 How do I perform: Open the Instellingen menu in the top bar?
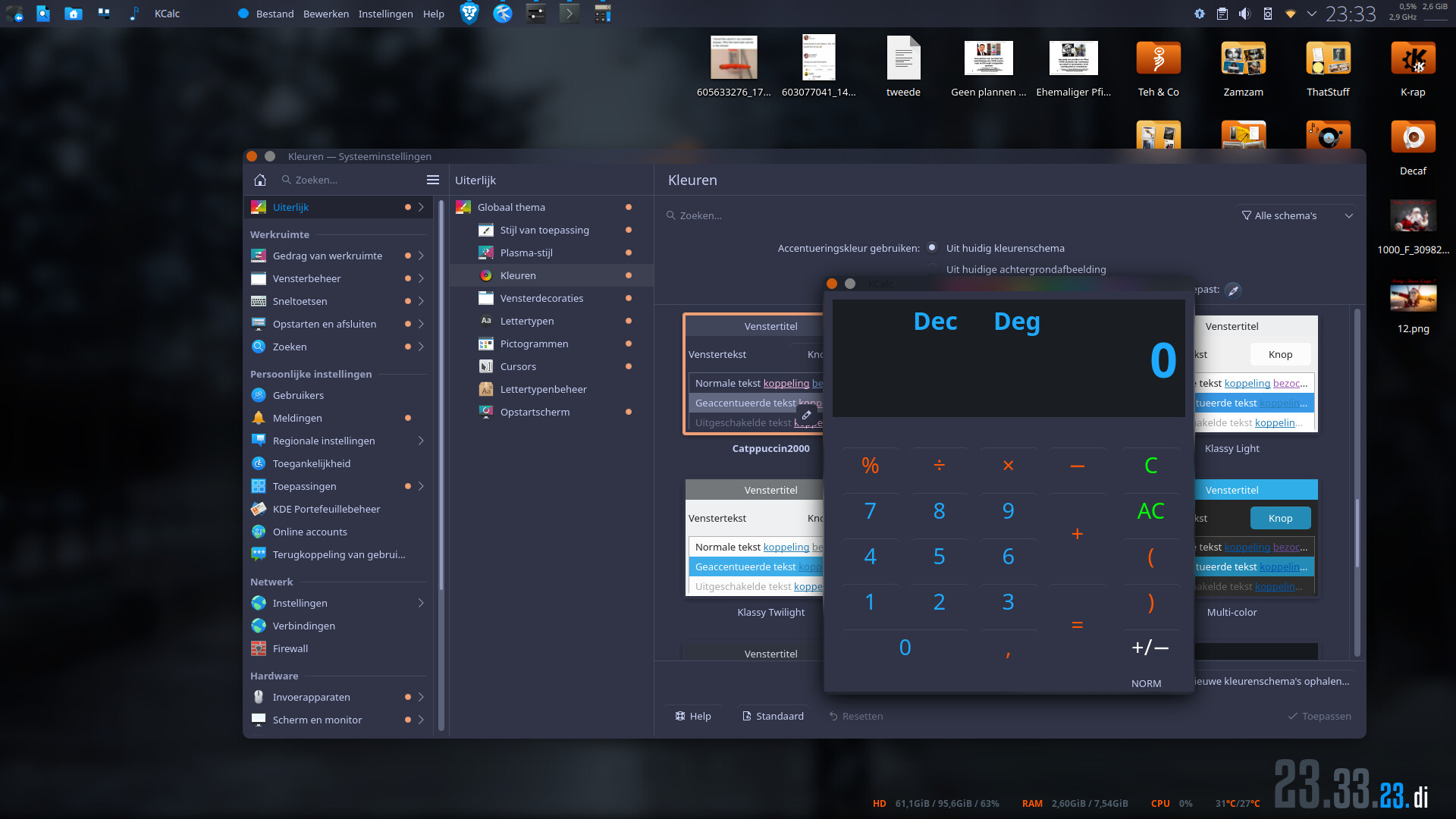tap(385, 14)
